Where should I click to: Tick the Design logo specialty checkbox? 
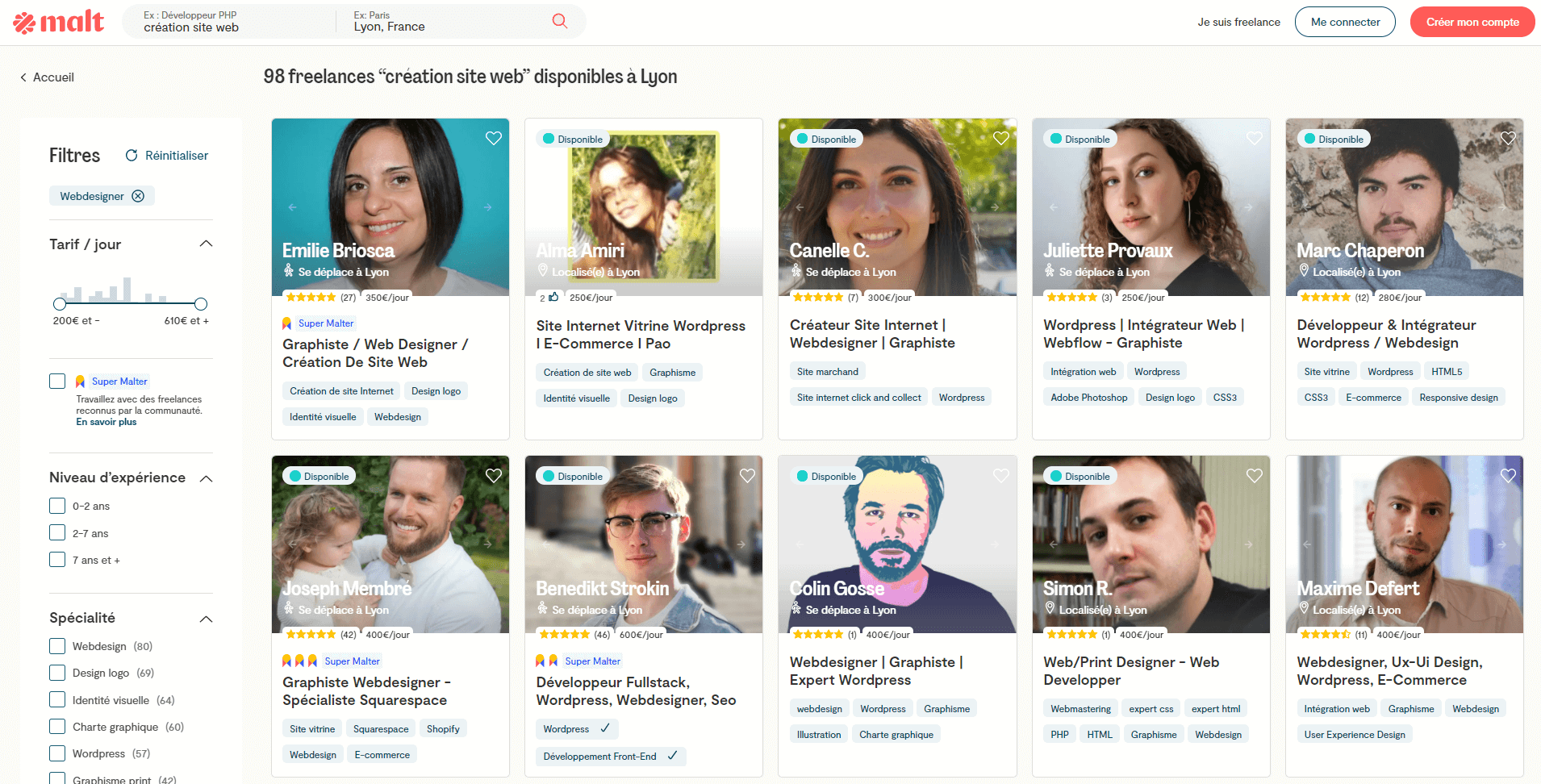(57, 673)
